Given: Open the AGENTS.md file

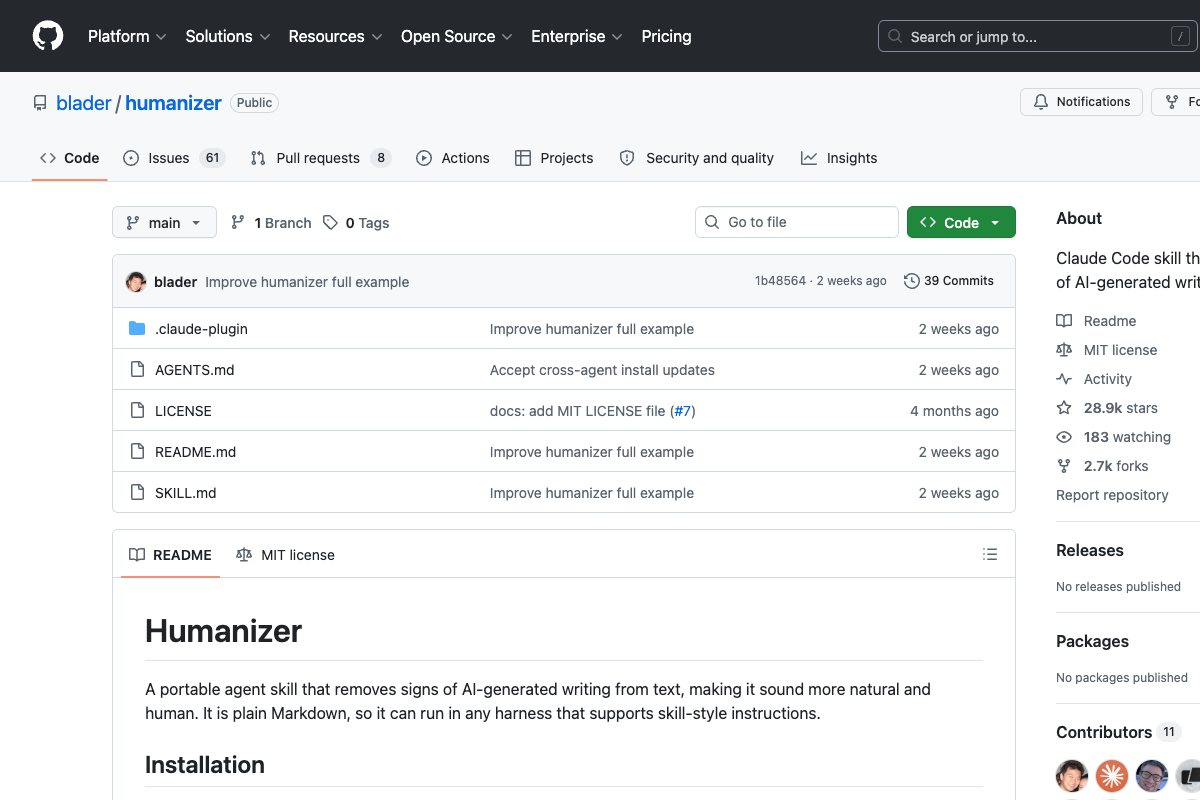Looking at the screenshot, I should [195, 370].
